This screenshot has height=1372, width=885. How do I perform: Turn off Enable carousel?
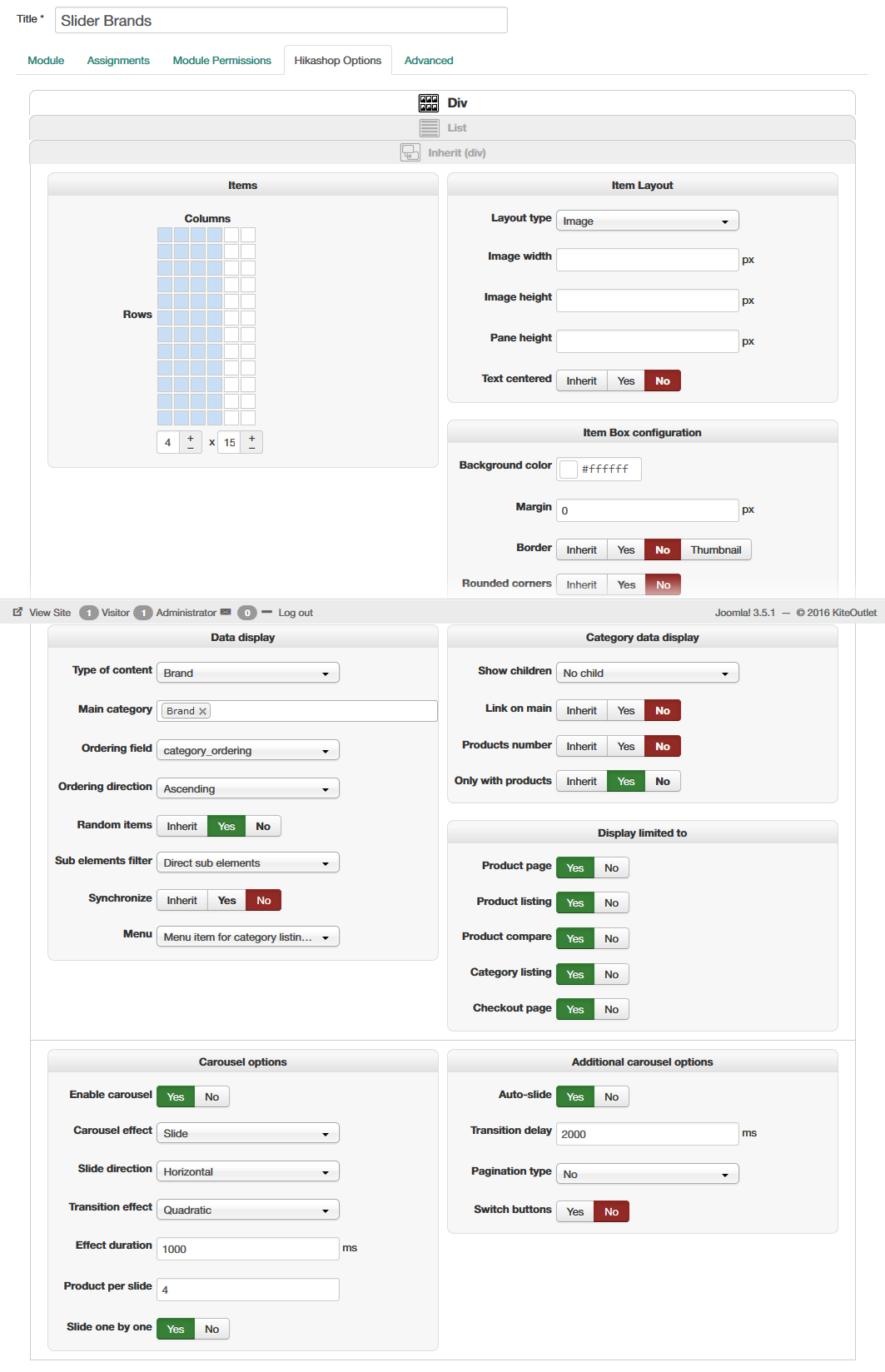[x=212, y=1097]
